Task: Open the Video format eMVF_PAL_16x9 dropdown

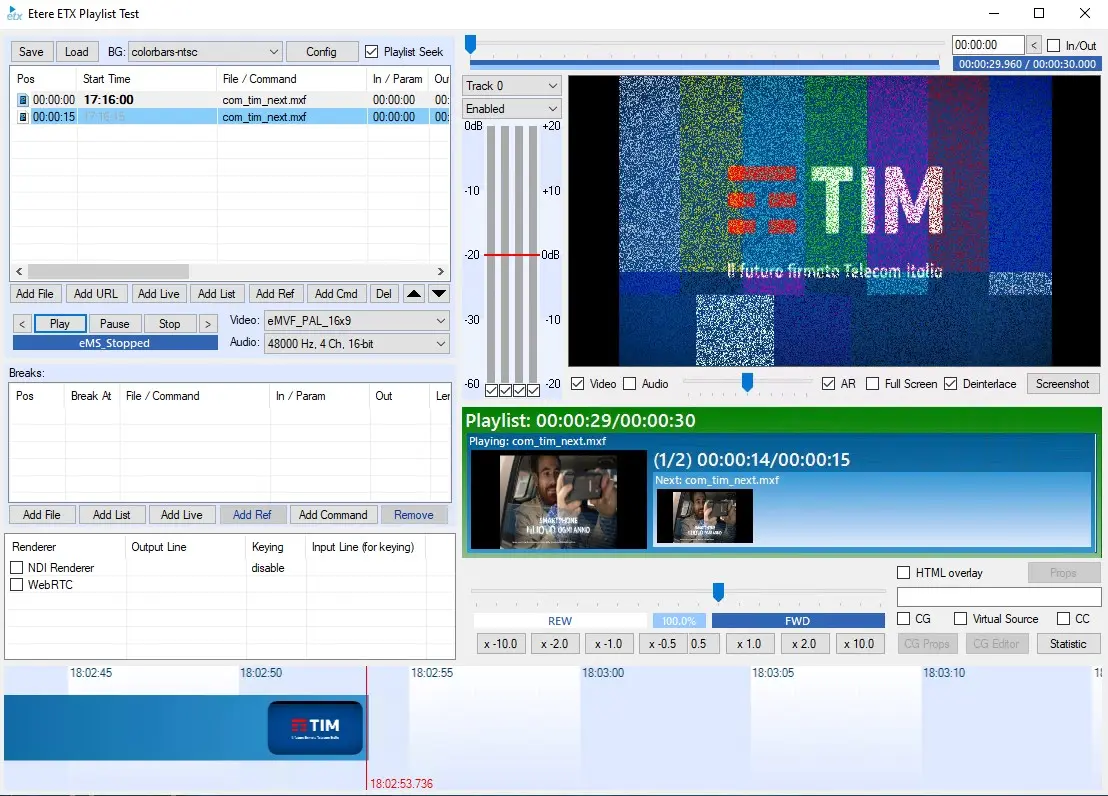Action: (355, 321)
